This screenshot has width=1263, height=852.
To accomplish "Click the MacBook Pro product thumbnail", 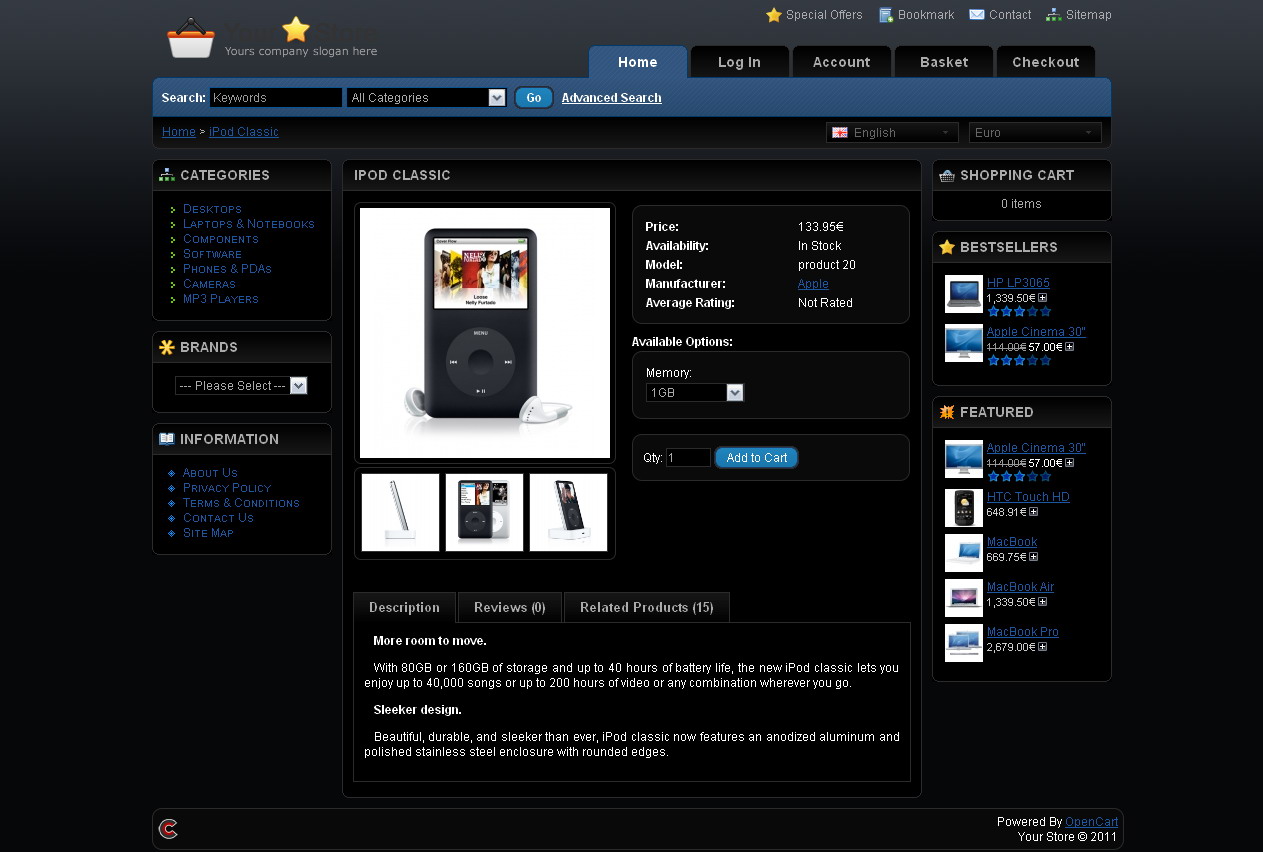I will coord(964,643).
